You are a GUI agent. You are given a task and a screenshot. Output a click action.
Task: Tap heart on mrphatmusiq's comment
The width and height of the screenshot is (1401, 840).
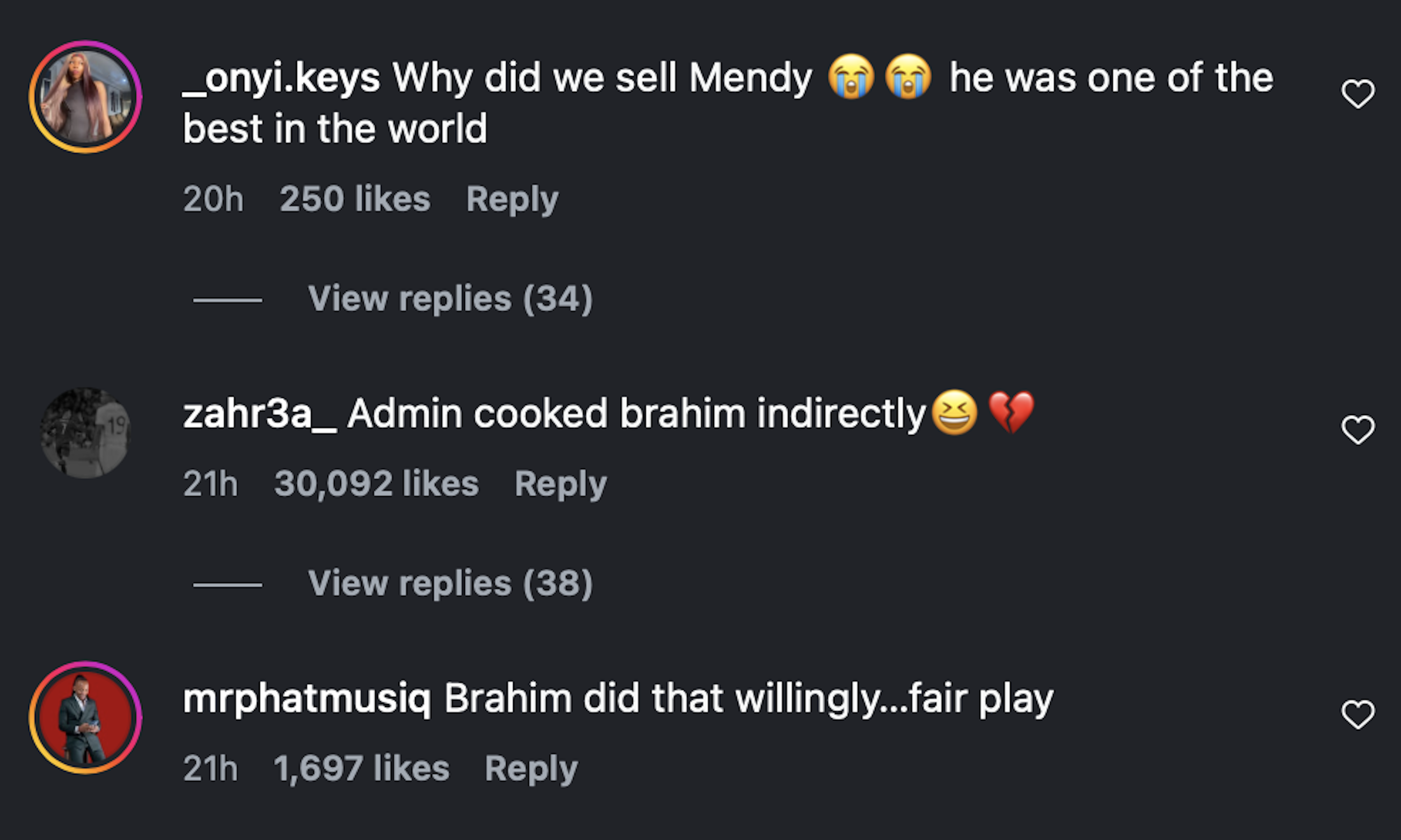1357,714
